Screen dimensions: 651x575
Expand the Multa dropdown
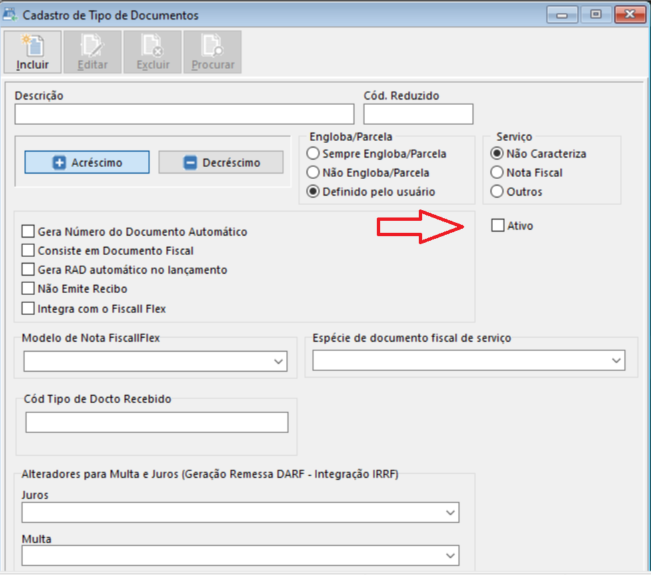[x=240, y=555]
